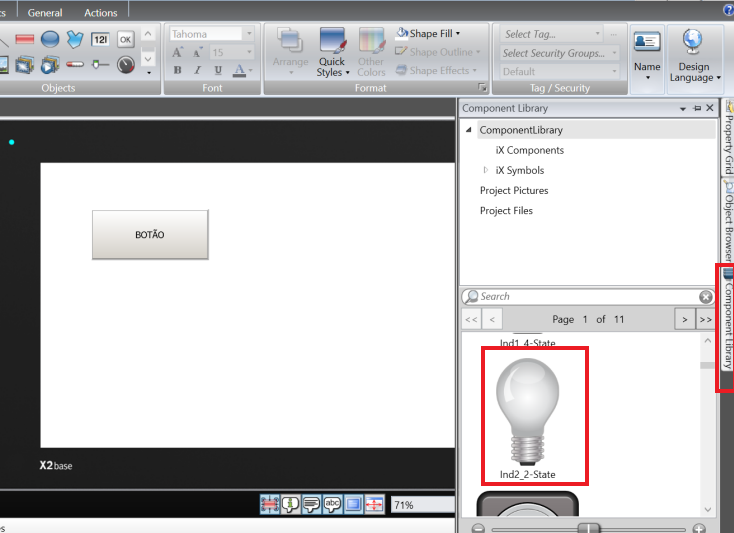
Task: Toggle the 'abc' text display in status bar
Action: [332, 505]
